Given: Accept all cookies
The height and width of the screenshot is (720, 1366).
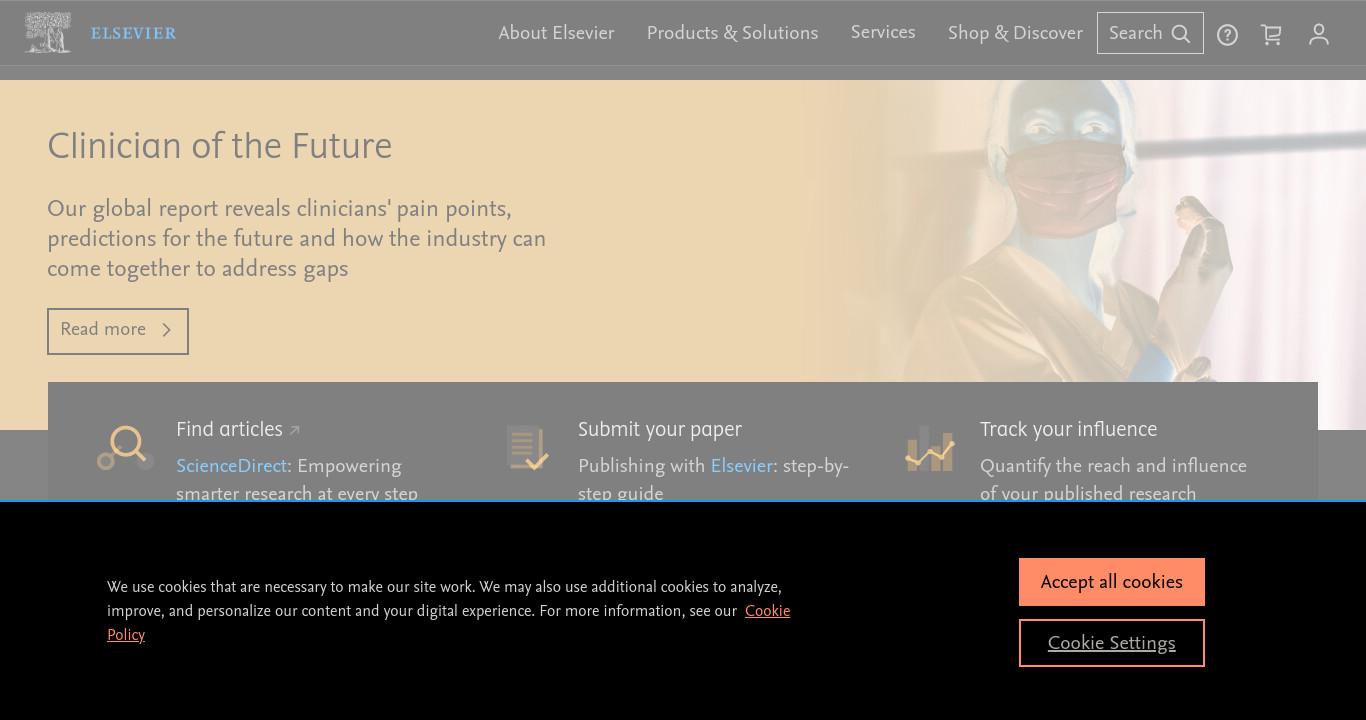Looking at the screenshot, I should coord(1112,582).
